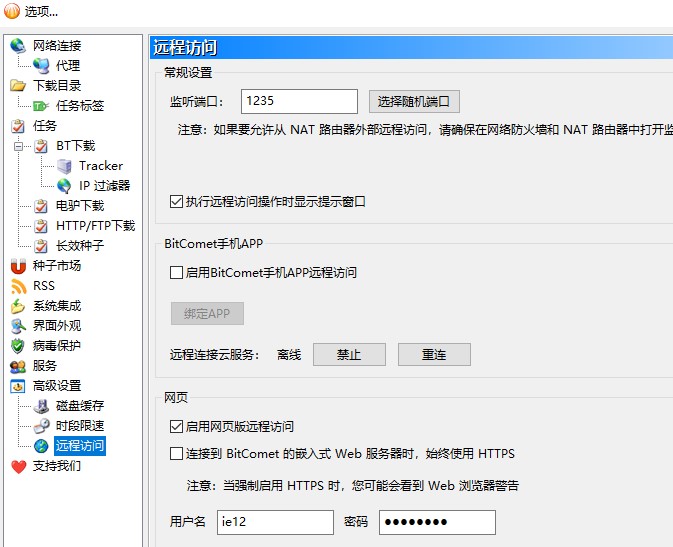The height and width of the screenshot is (547, 673).
Task: Select HTTP/FTP下载 in the tree
Action: [x=95, y=226]
